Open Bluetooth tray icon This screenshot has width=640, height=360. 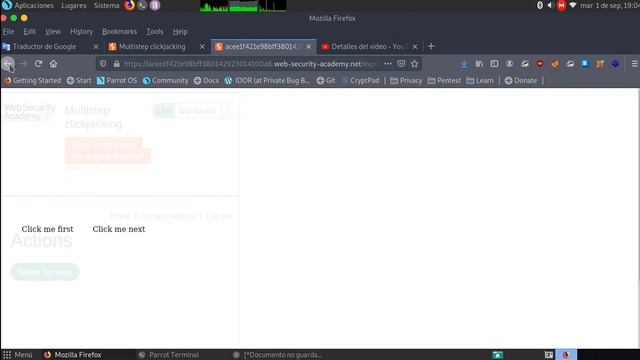pos(540,5)
